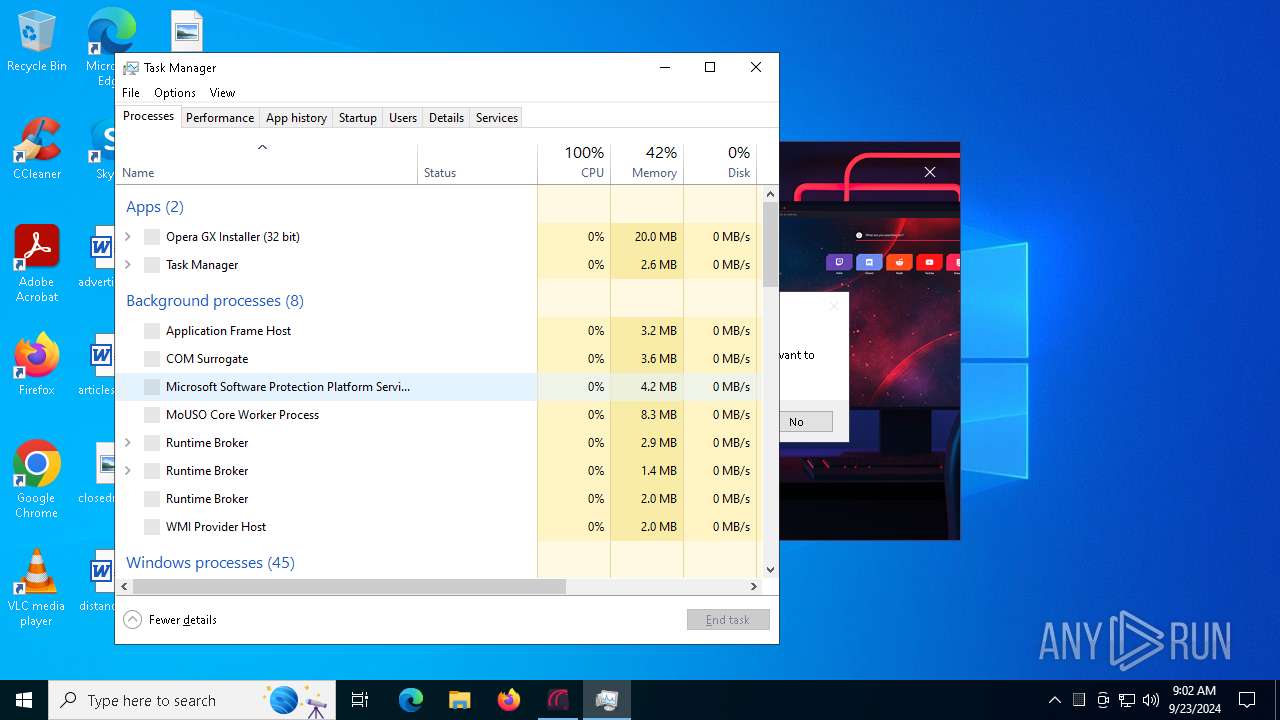The width and height of the screenshot is (1280, 720).
Task: Switch to the Details tab
Action: click(x=446, y=118)
